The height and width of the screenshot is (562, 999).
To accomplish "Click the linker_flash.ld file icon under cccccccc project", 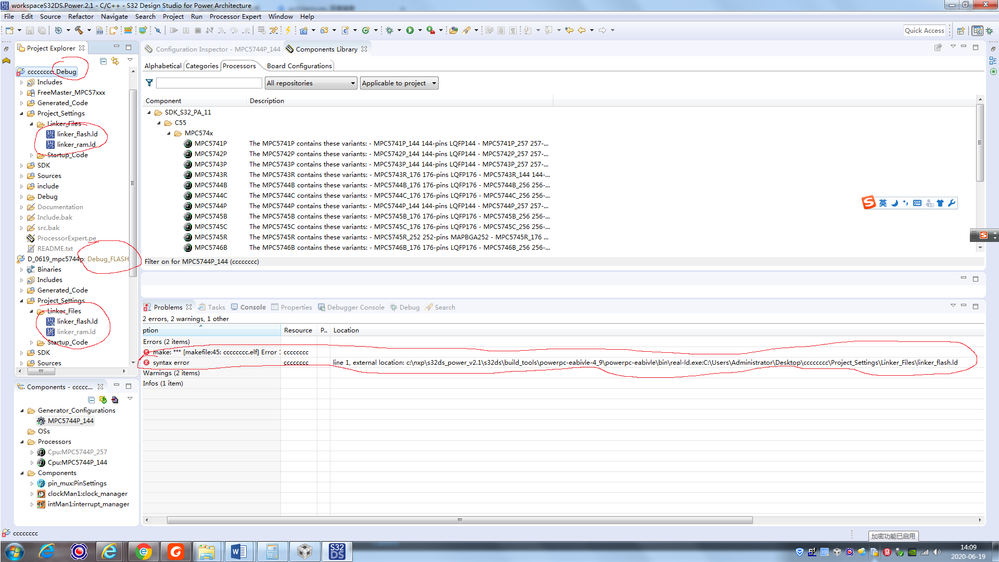I will coord(50,134).
